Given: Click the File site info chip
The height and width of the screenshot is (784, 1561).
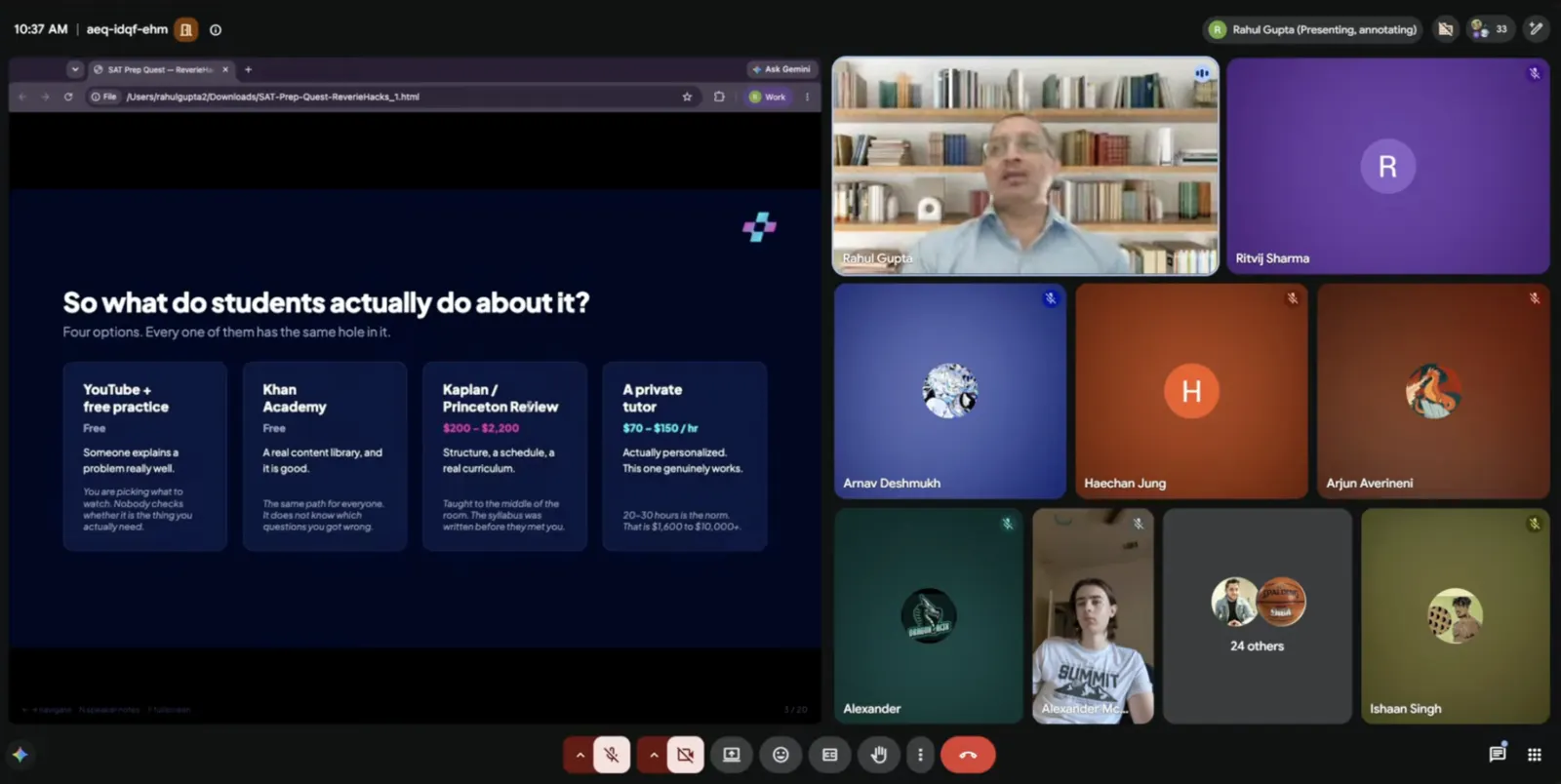Looking at the screenshot, I should 103,97.
